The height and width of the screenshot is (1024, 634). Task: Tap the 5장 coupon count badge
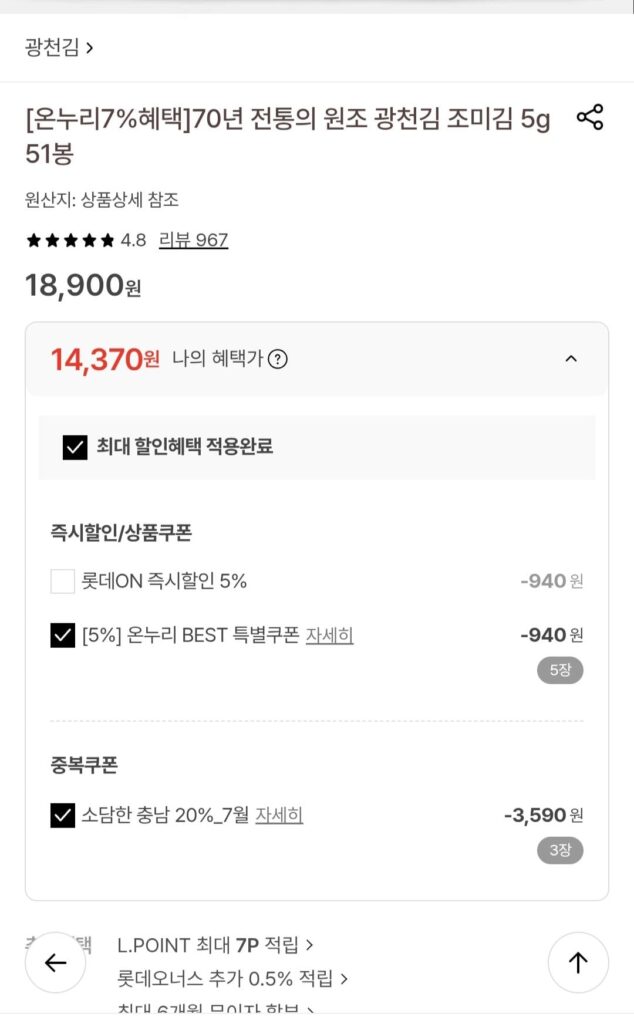coord(560,670)
